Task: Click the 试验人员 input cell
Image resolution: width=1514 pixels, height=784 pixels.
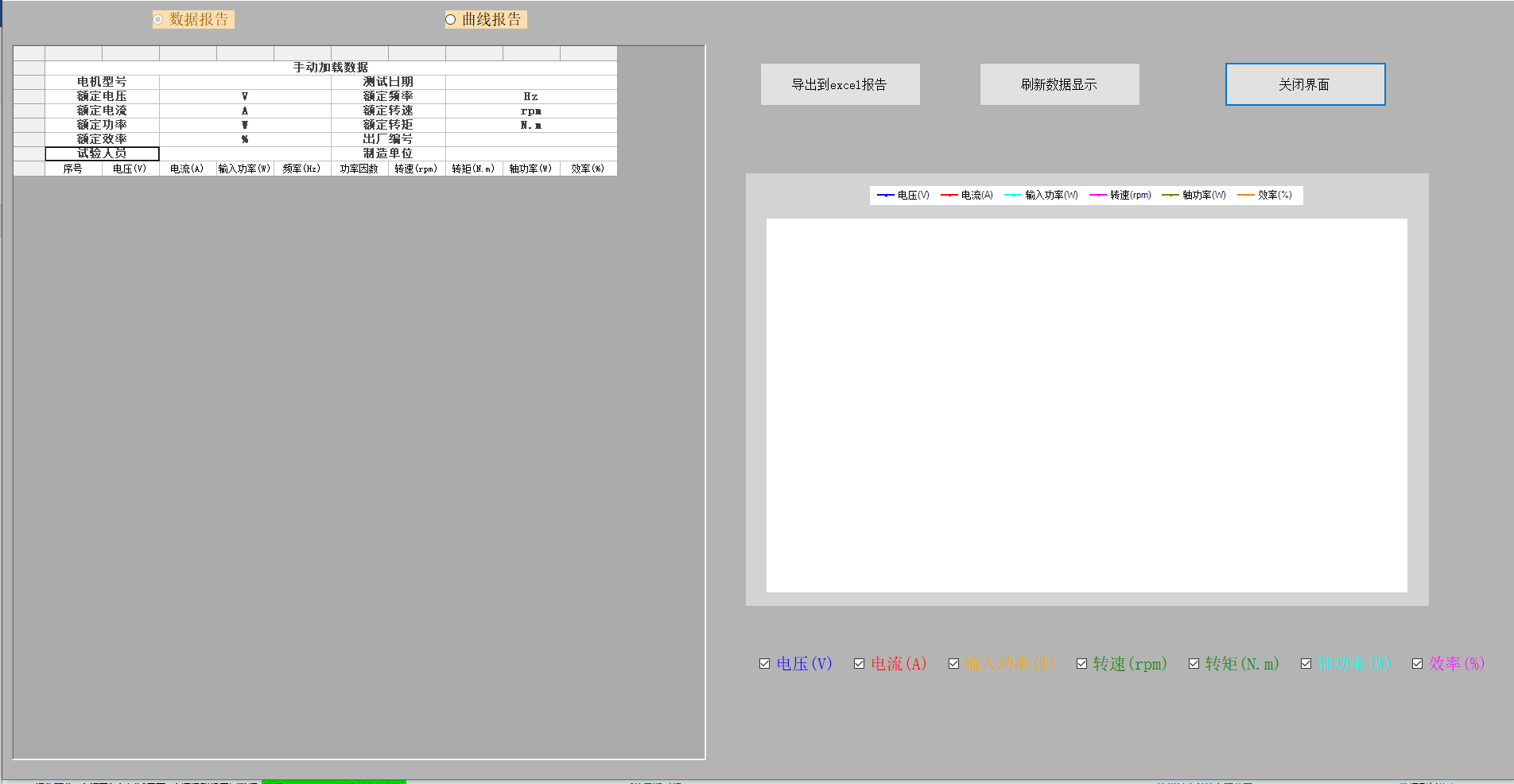Action: (103, 153)
